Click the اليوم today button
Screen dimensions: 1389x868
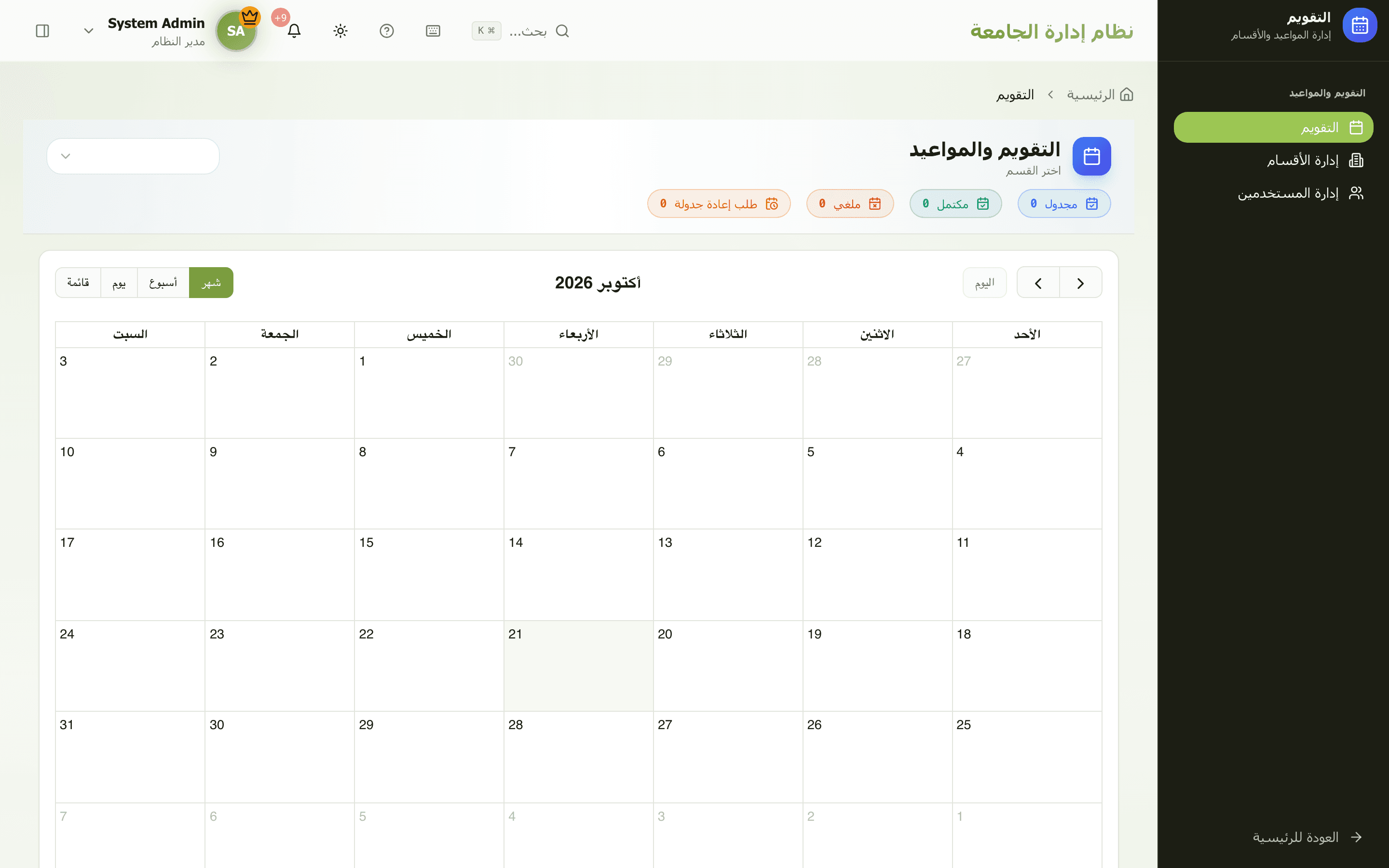[x=984, y=283]
